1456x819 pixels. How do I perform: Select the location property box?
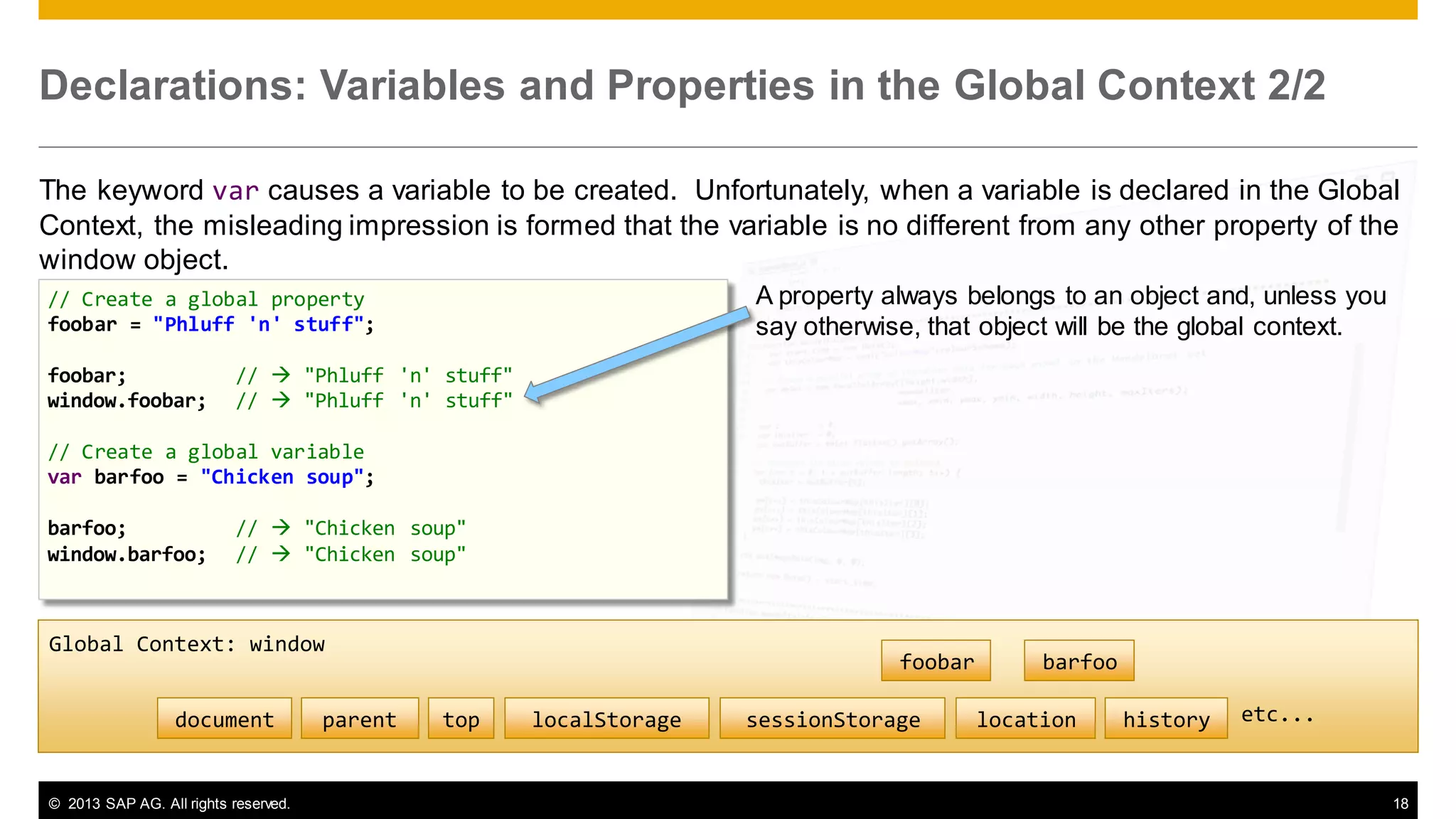(1026, 718)
